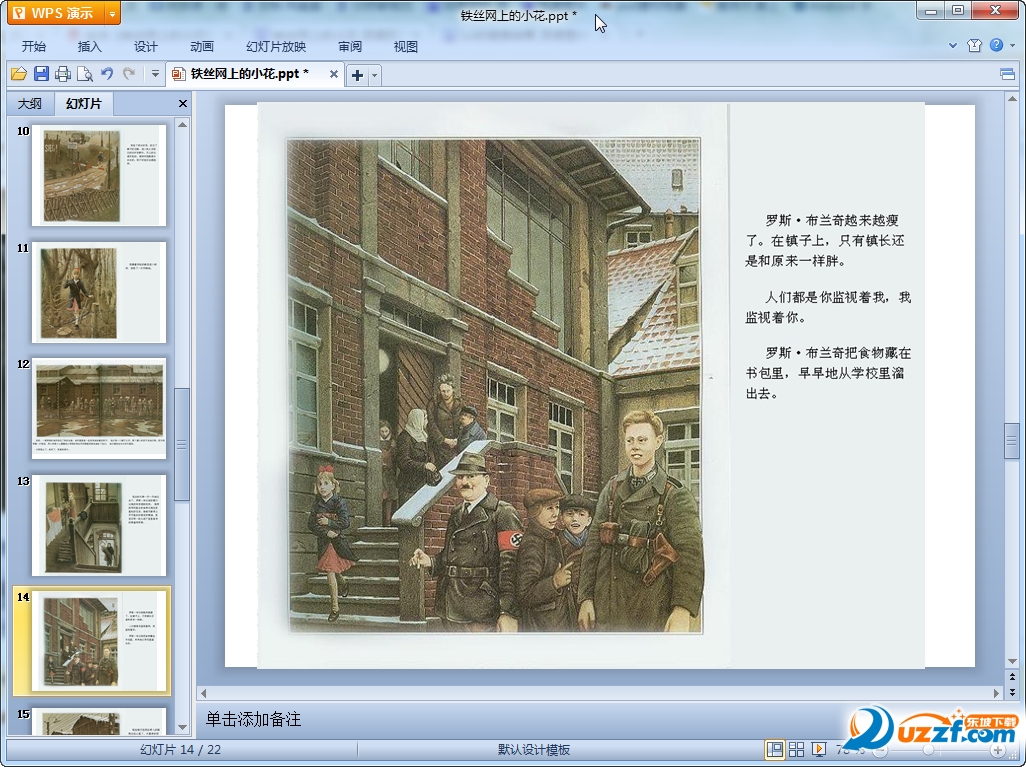Go to next slide double-arrow button

[1012, 692]
